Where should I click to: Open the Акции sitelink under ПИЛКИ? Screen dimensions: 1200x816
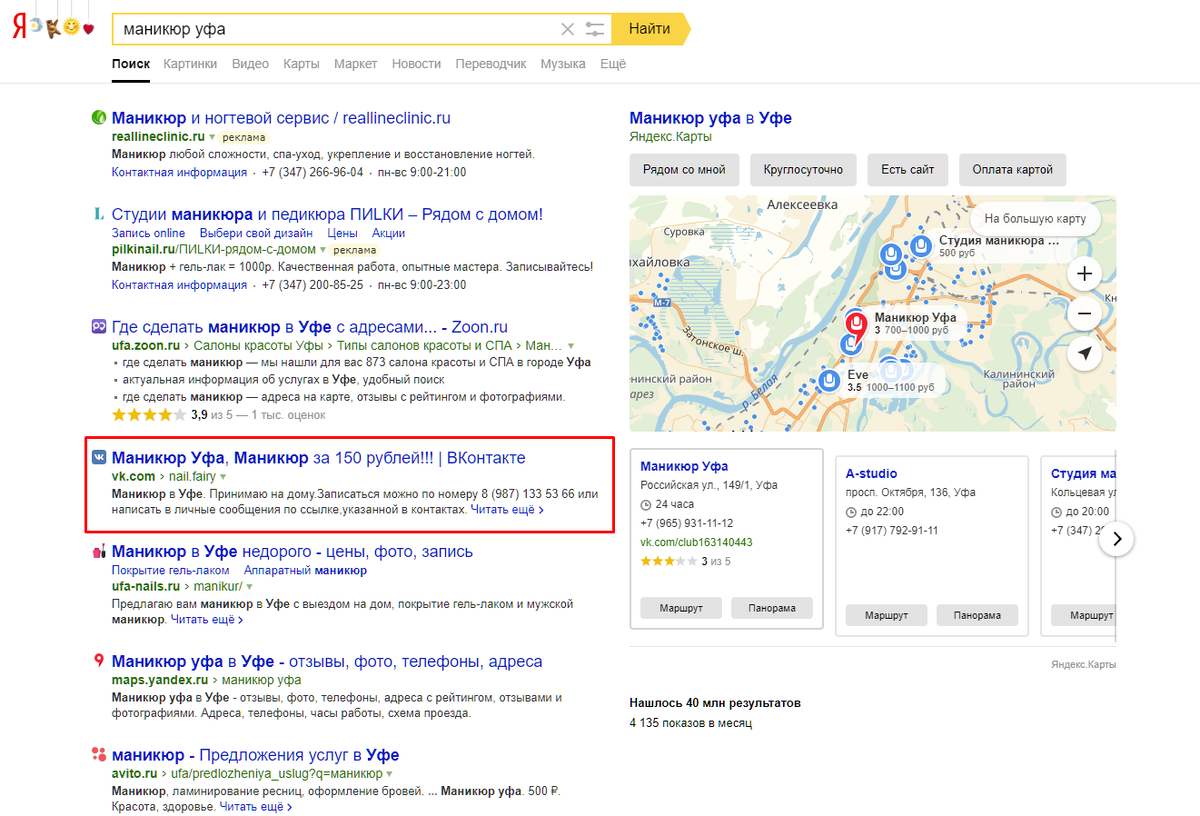(388, 233)
